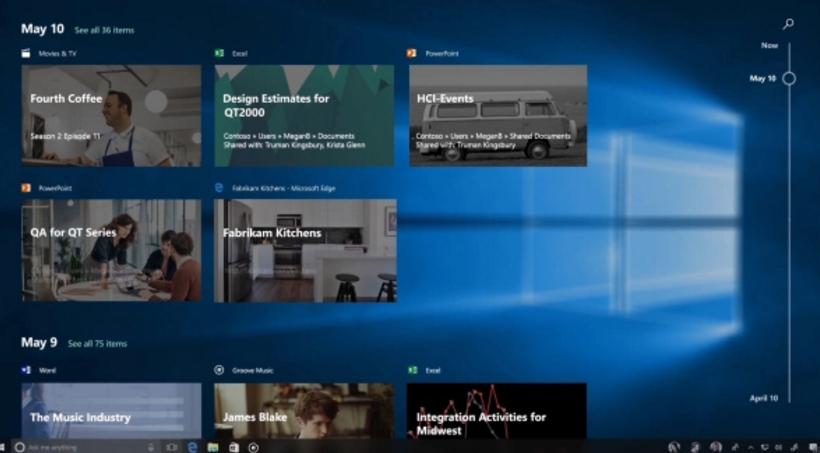
Task: Click the PowerPoint icon above QA for QT Series
Action: (26, 188)
